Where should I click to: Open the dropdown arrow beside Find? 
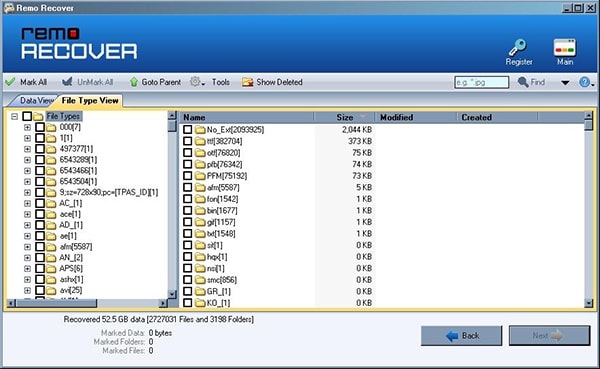click(565, 82)
